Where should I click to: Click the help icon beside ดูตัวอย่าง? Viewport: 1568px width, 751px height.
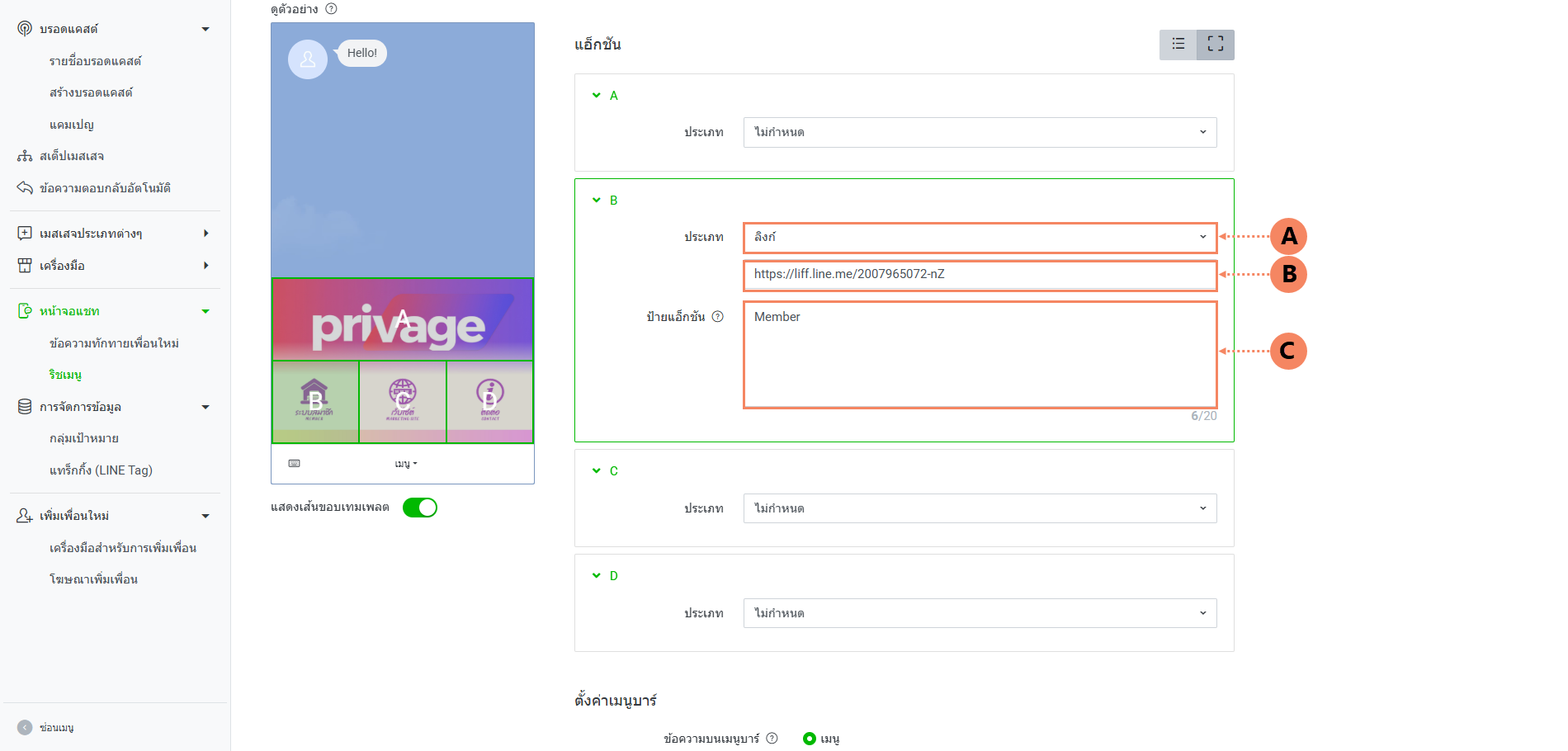331,9
